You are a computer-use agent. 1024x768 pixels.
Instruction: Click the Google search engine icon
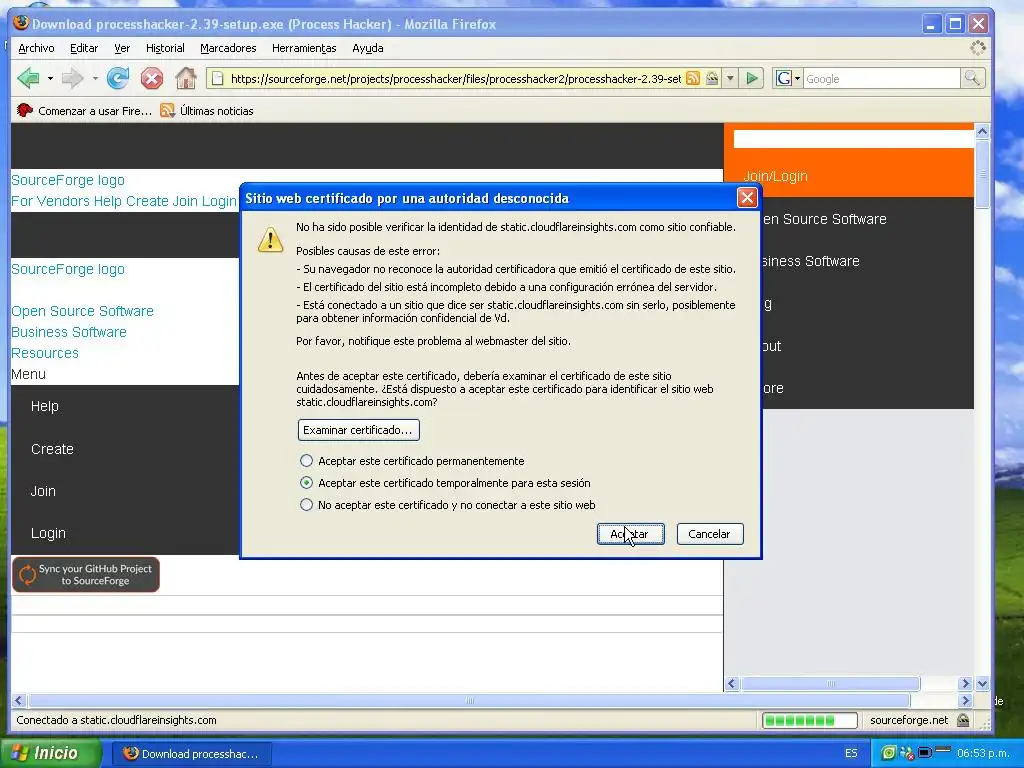[784, 78]
